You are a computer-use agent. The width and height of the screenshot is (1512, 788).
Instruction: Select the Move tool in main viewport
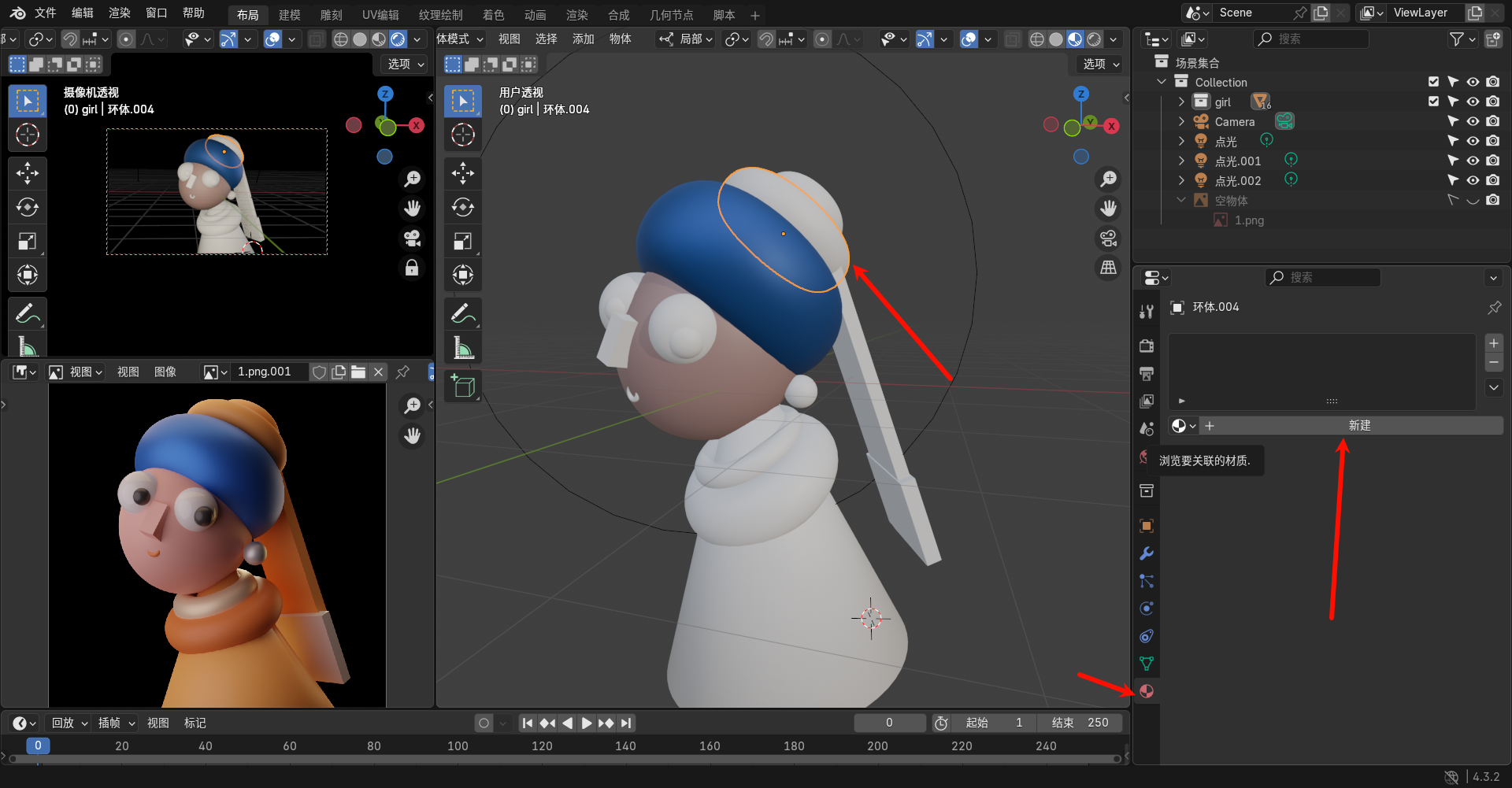(x=462, y=173)
